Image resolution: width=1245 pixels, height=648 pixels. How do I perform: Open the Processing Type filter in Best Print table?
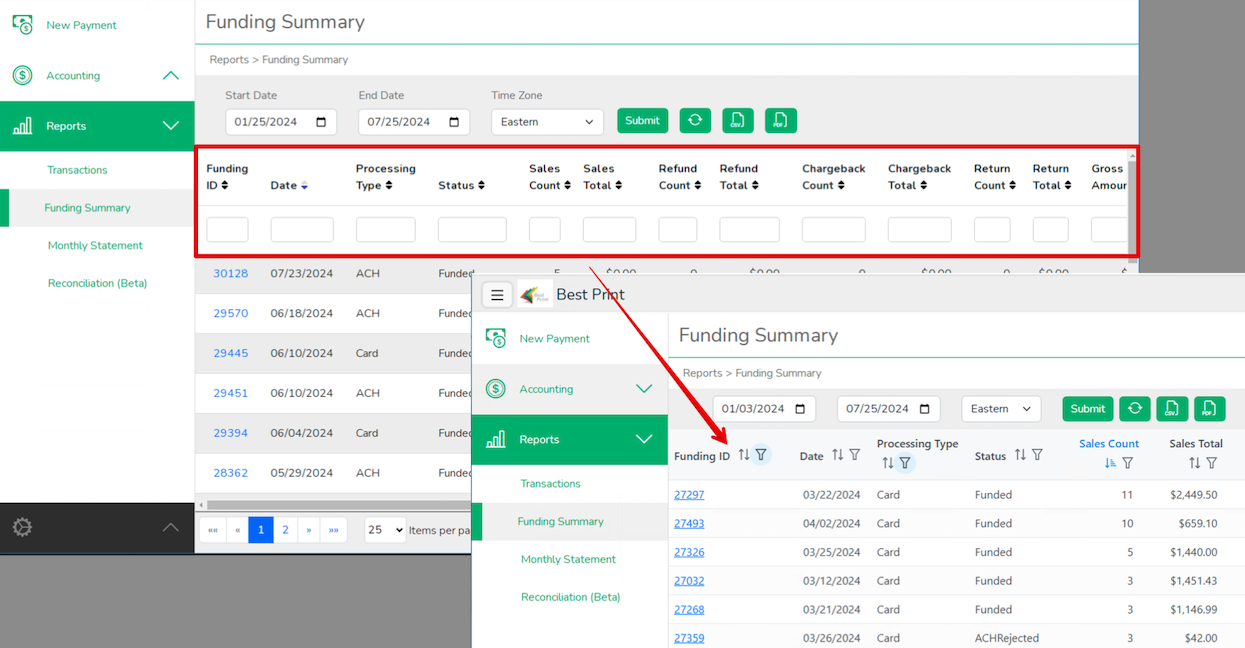(x=905, y=463)
